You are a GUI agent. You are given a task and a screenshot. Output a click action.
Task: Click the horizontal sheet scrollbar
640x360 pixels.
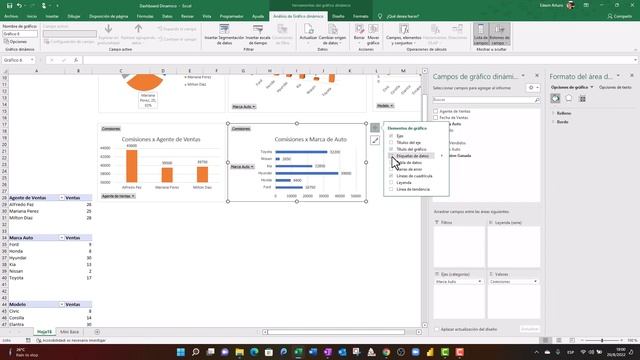pyautogui.click(x=337, y=332)
